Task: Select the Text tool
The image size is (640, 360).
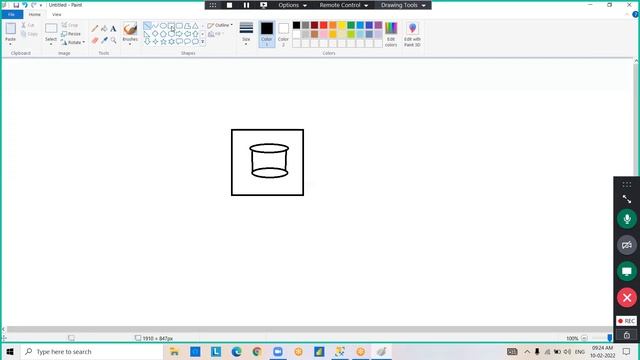Action: (113, 29)
